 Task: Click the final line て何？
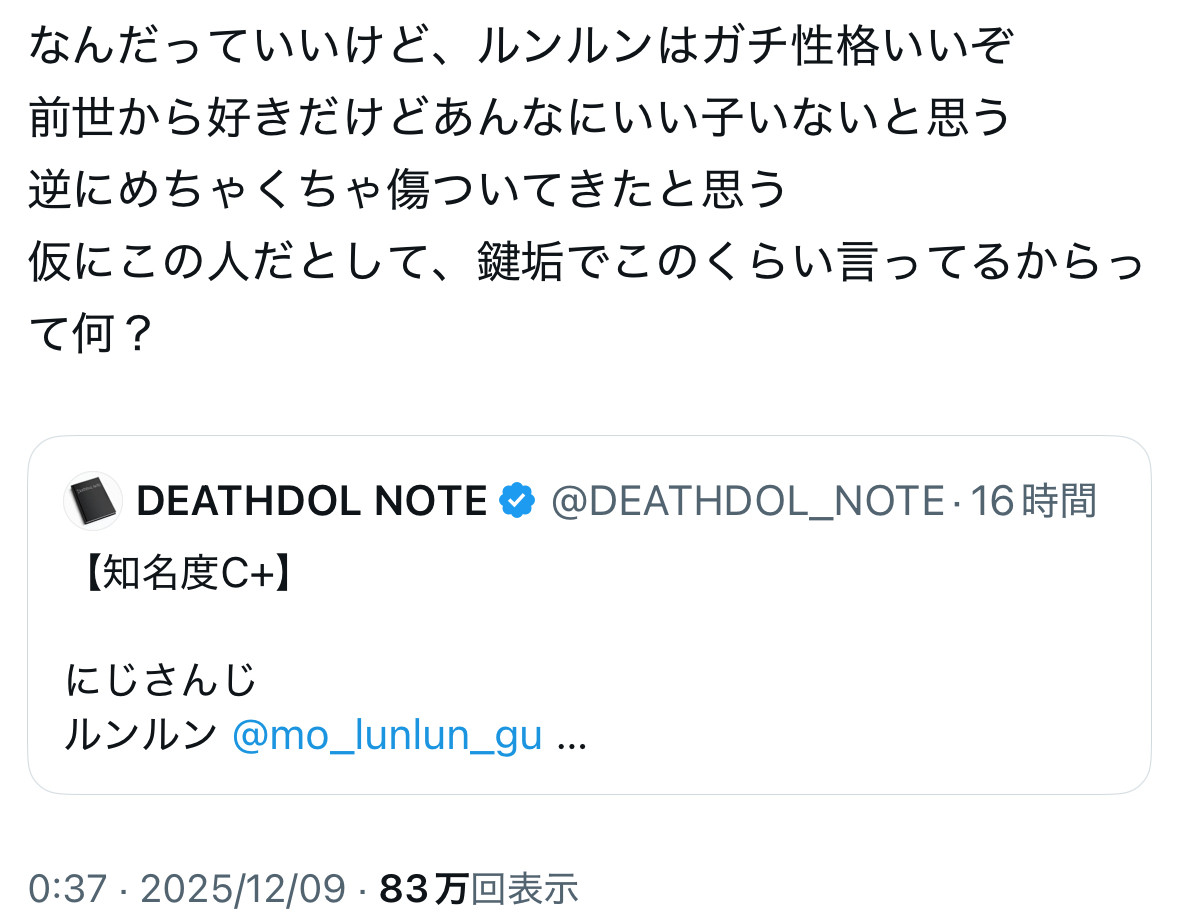pyautogui.click(x=90, y=335)
